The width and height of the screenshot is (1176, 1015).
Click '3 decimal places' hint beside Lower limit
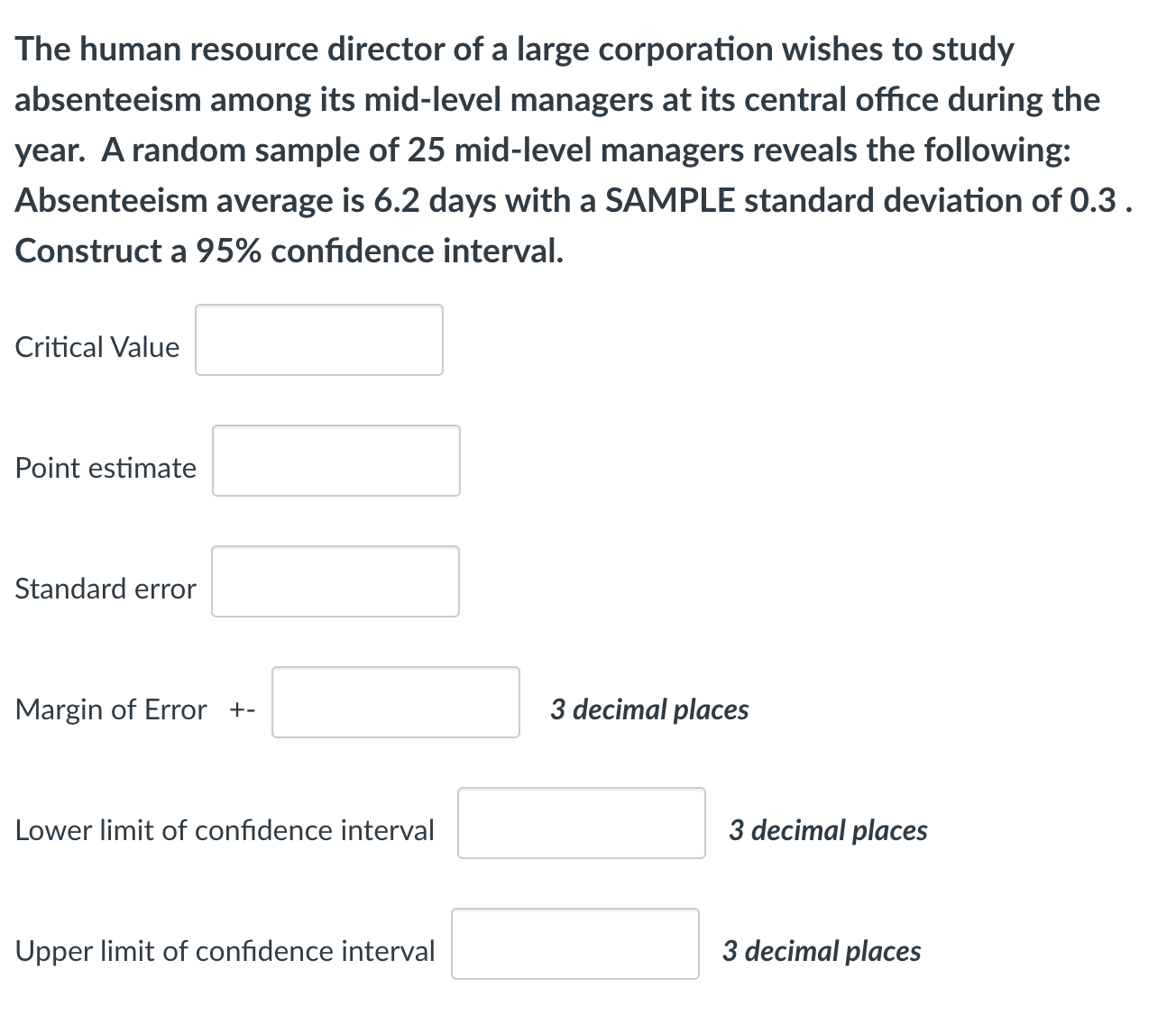(828, 830)
